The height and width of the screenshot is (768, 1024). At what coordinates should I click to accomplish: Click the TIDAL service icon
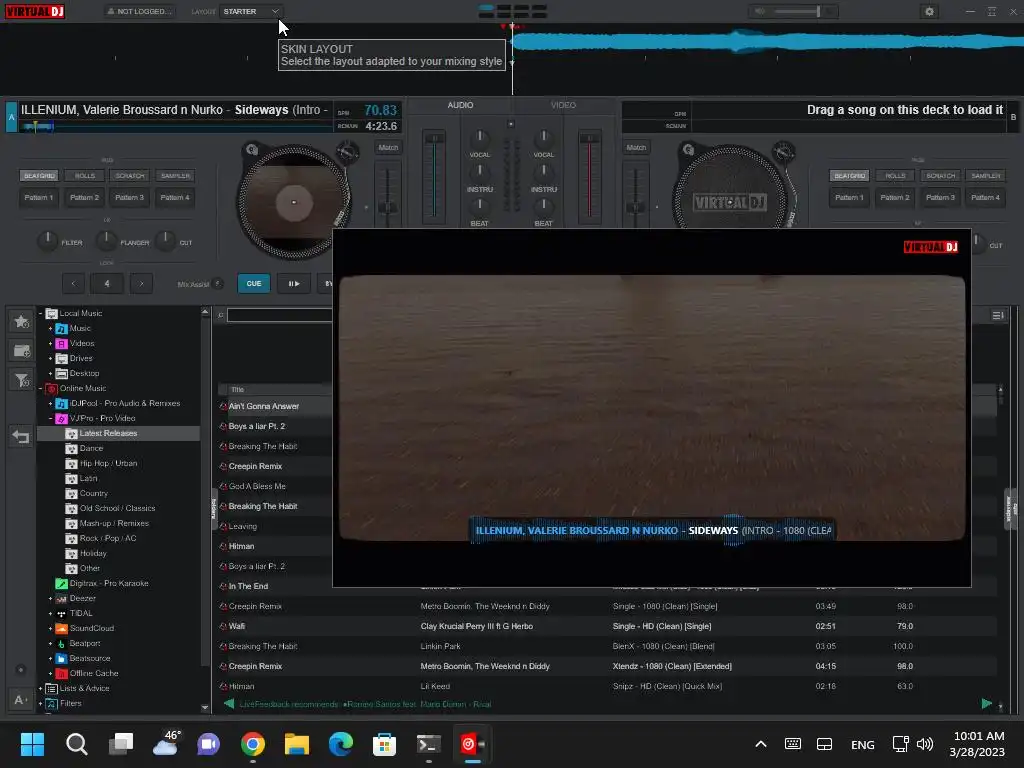point(61,613)
